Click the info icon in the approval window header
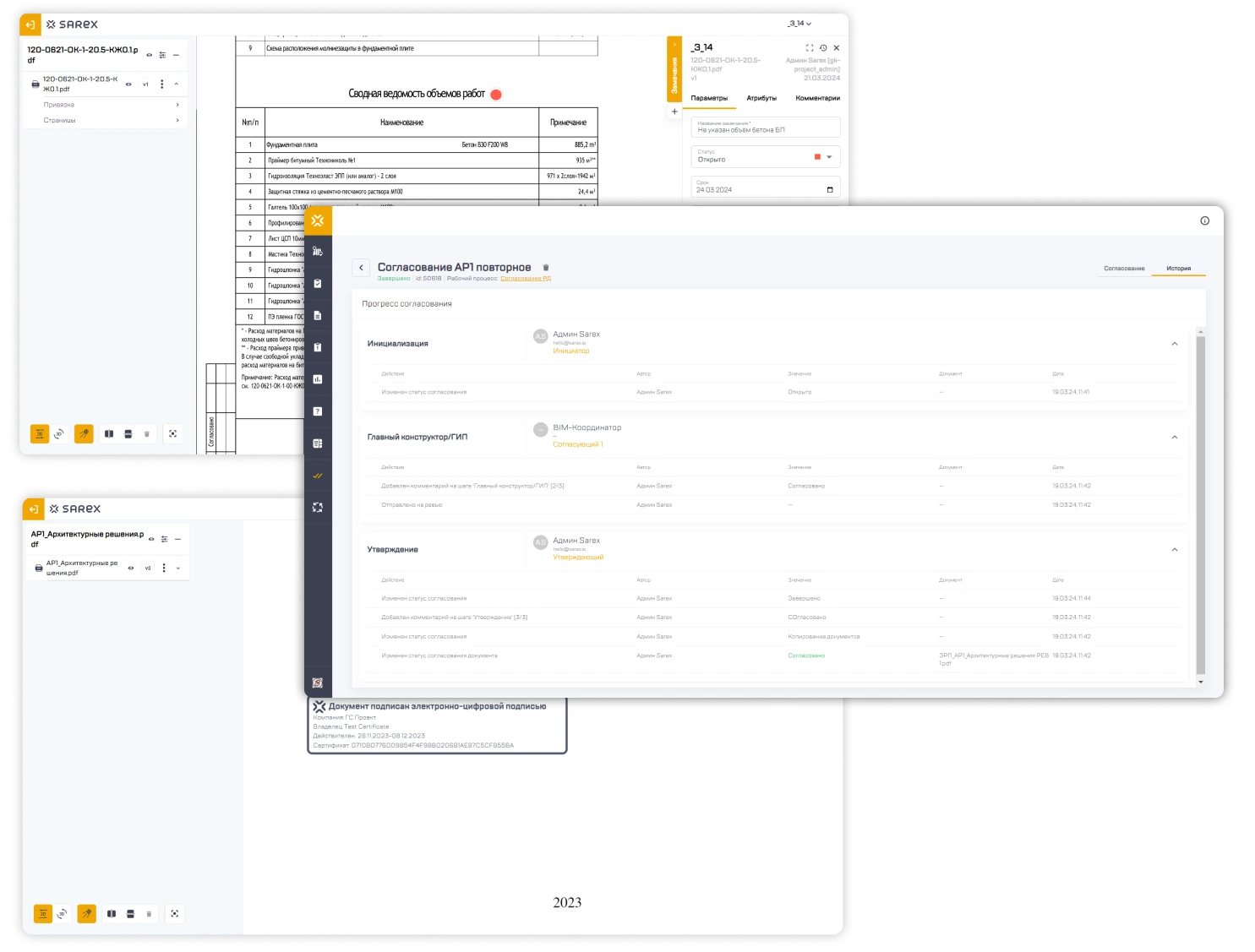 coord(1204,221)
